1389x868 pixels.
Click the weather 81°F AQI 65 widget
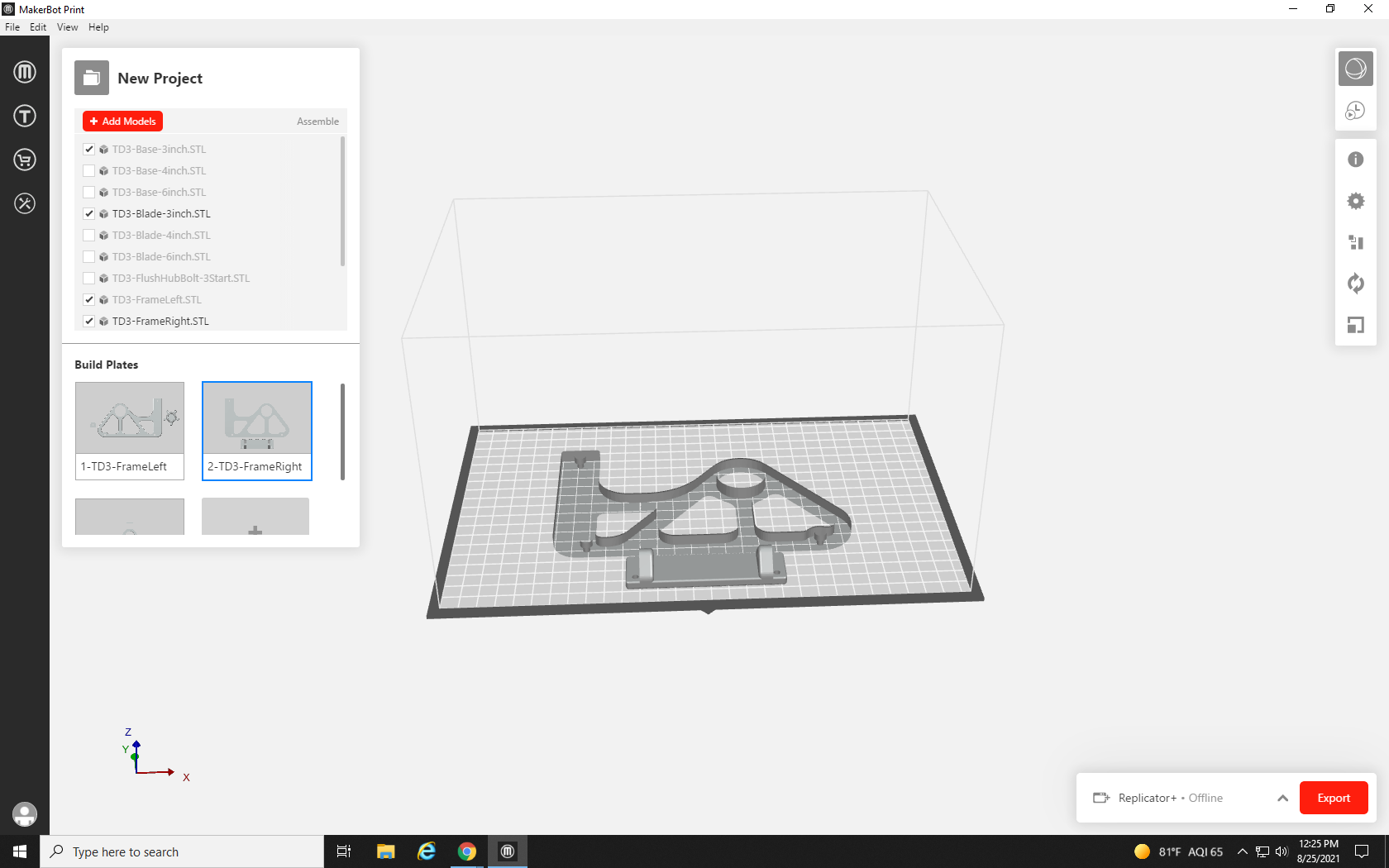tap(1179, 851)
